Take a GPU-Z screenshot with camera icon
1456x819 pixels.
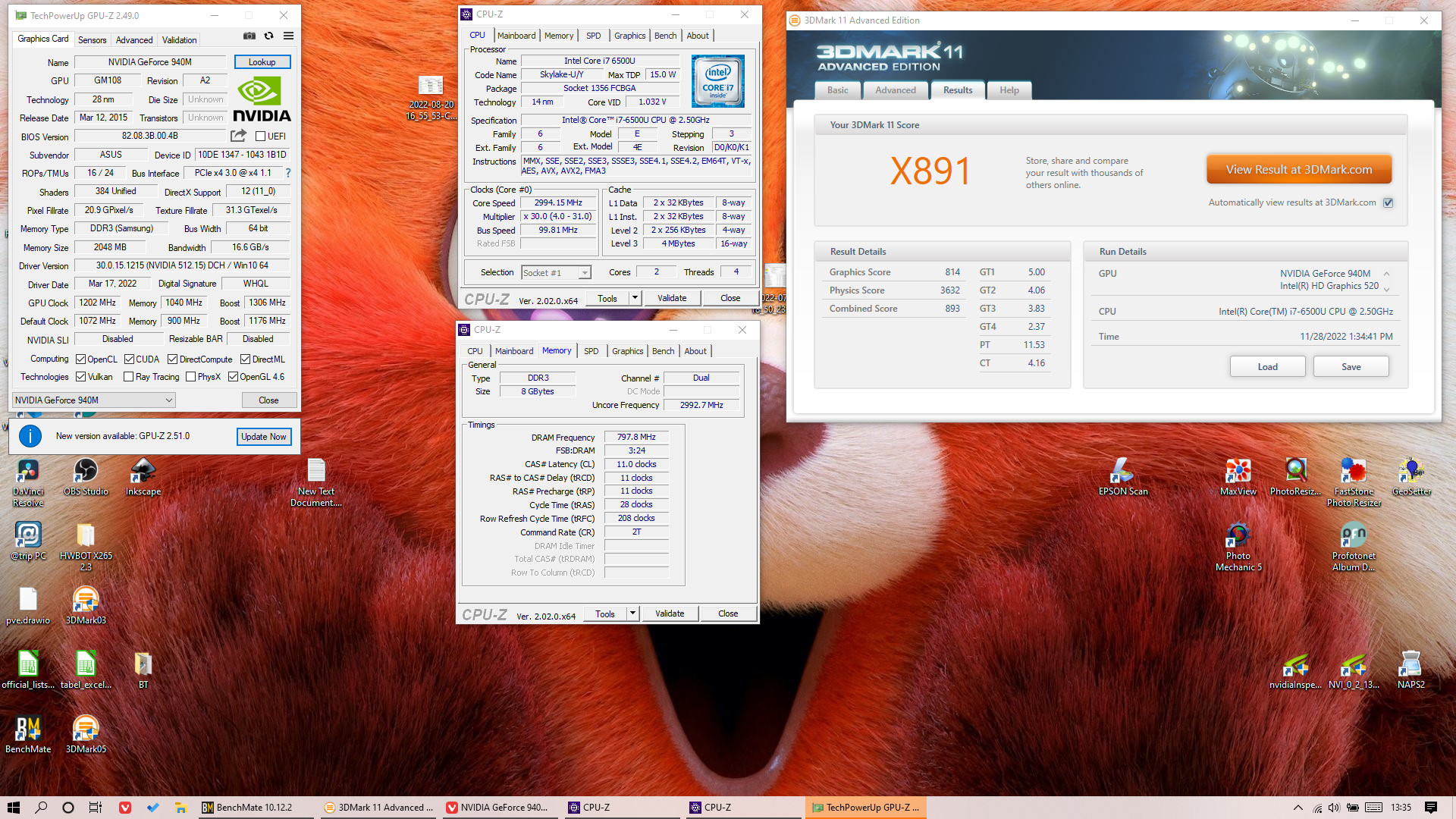249,36
